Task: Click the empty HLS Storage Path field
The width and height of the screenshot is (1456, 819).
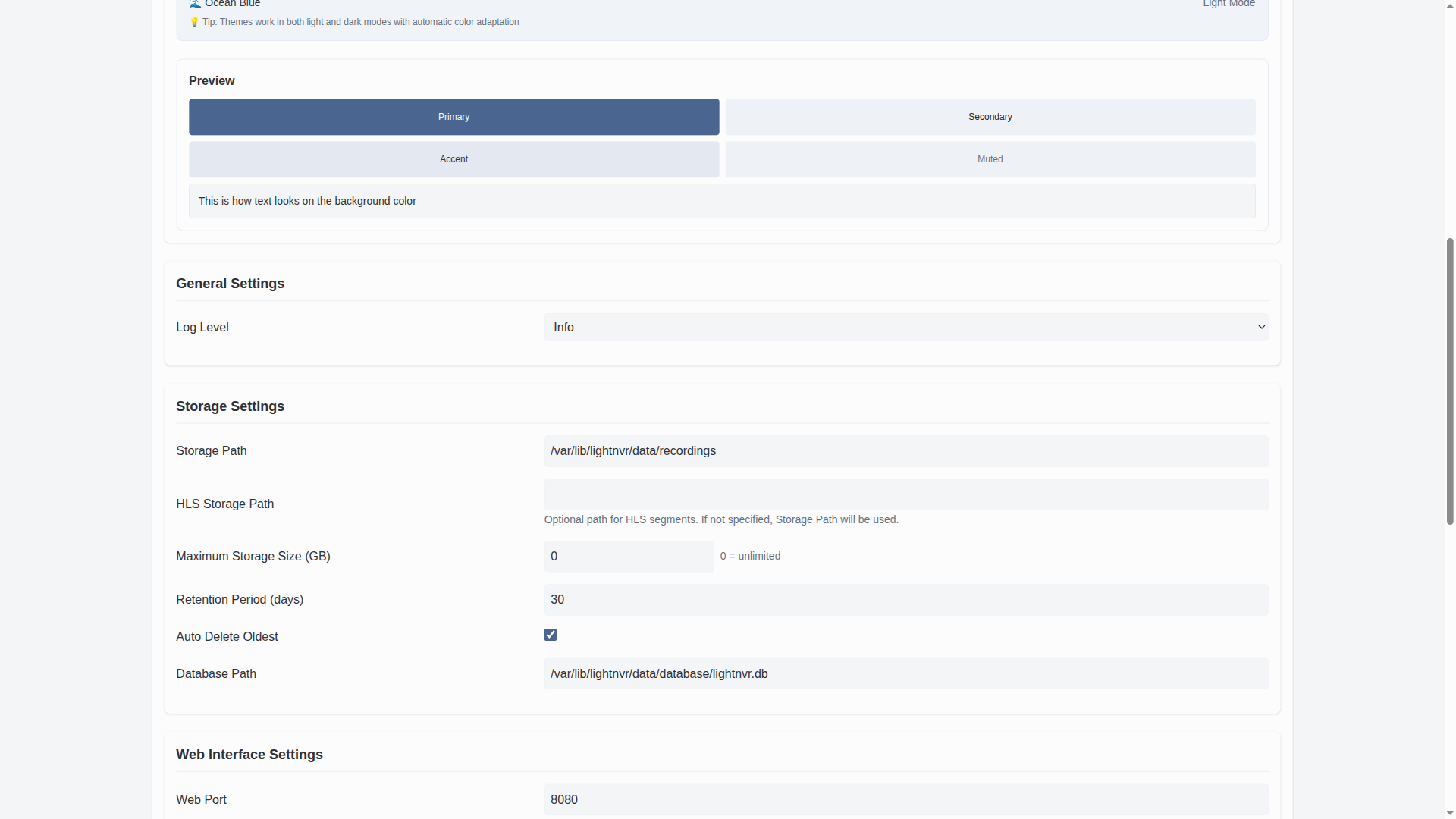Action: 906,494
